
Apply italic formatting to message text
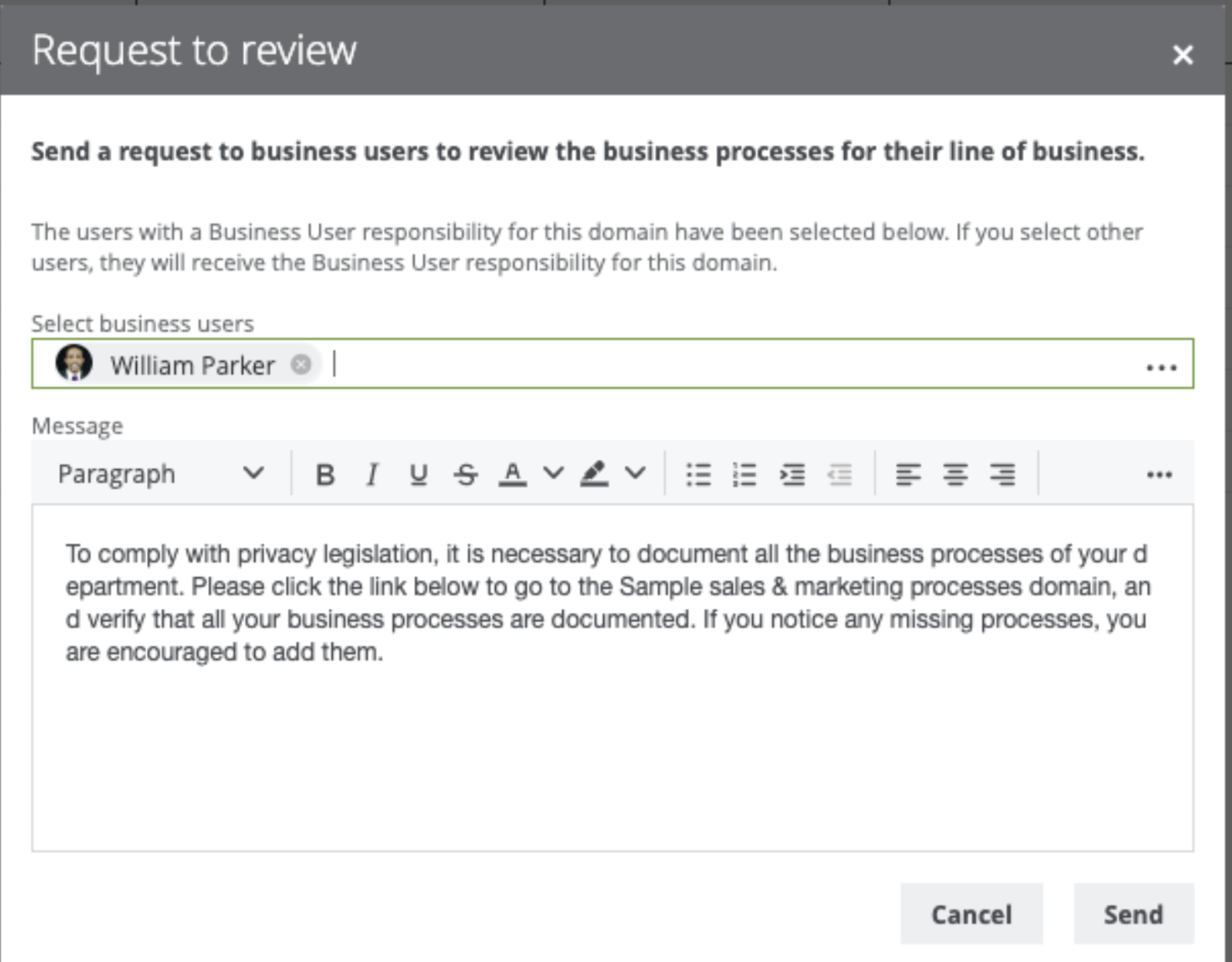372,474
